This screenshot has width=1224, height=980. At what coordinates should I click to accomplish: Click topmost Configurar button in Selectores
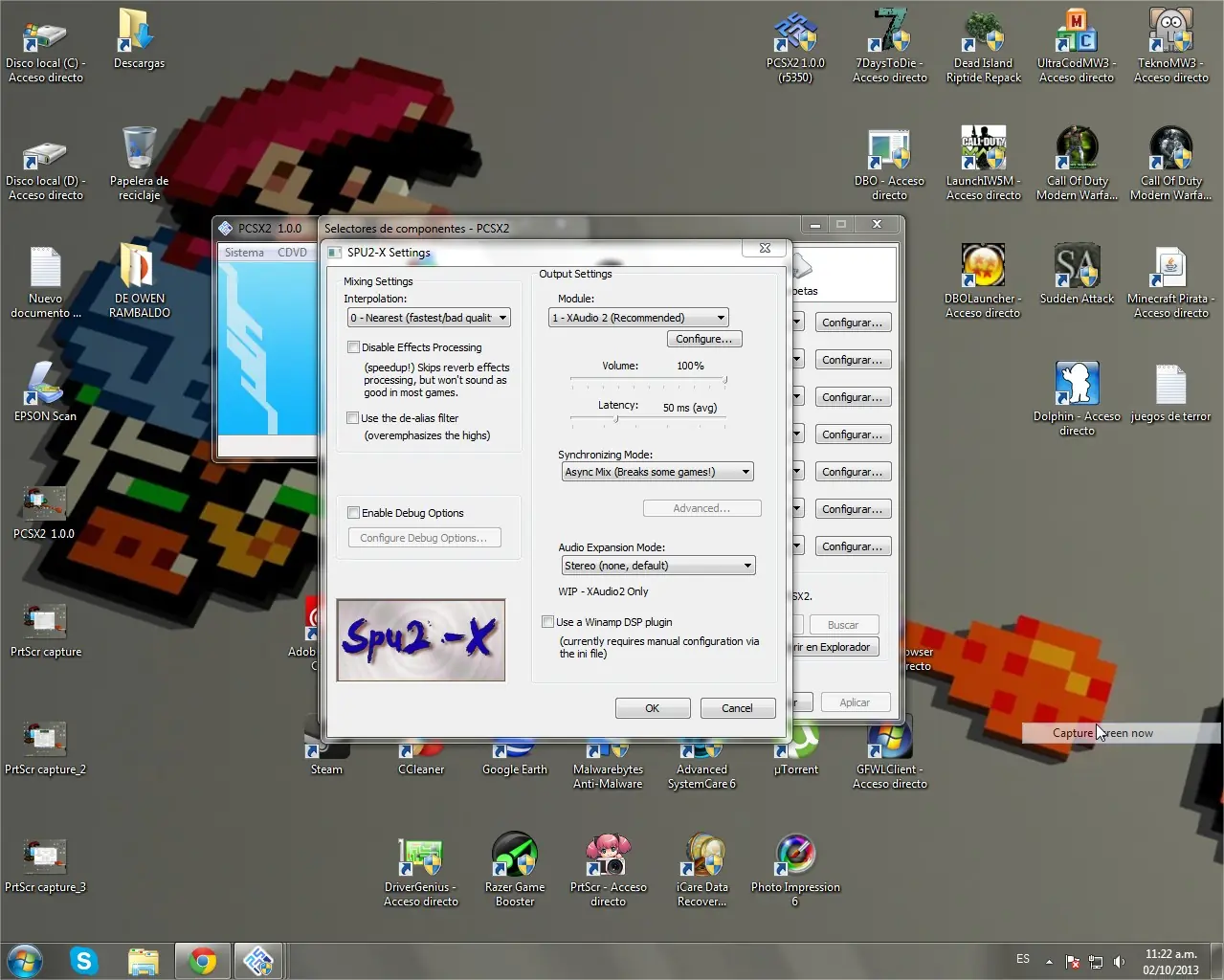(x=853, y=323)
